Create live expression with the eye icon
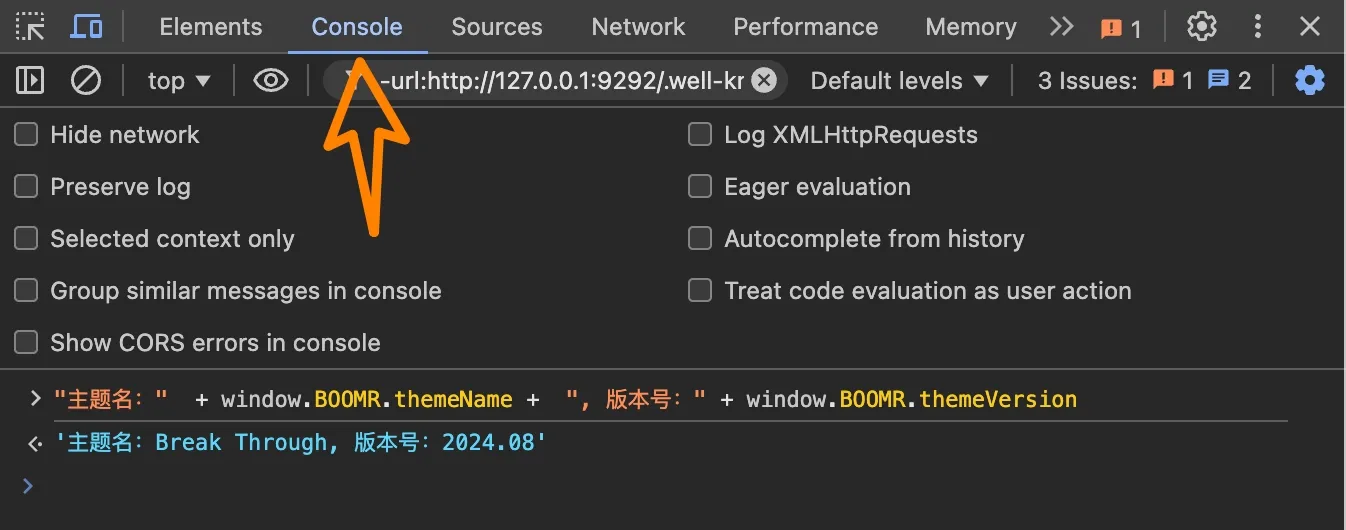 [271, 80]
